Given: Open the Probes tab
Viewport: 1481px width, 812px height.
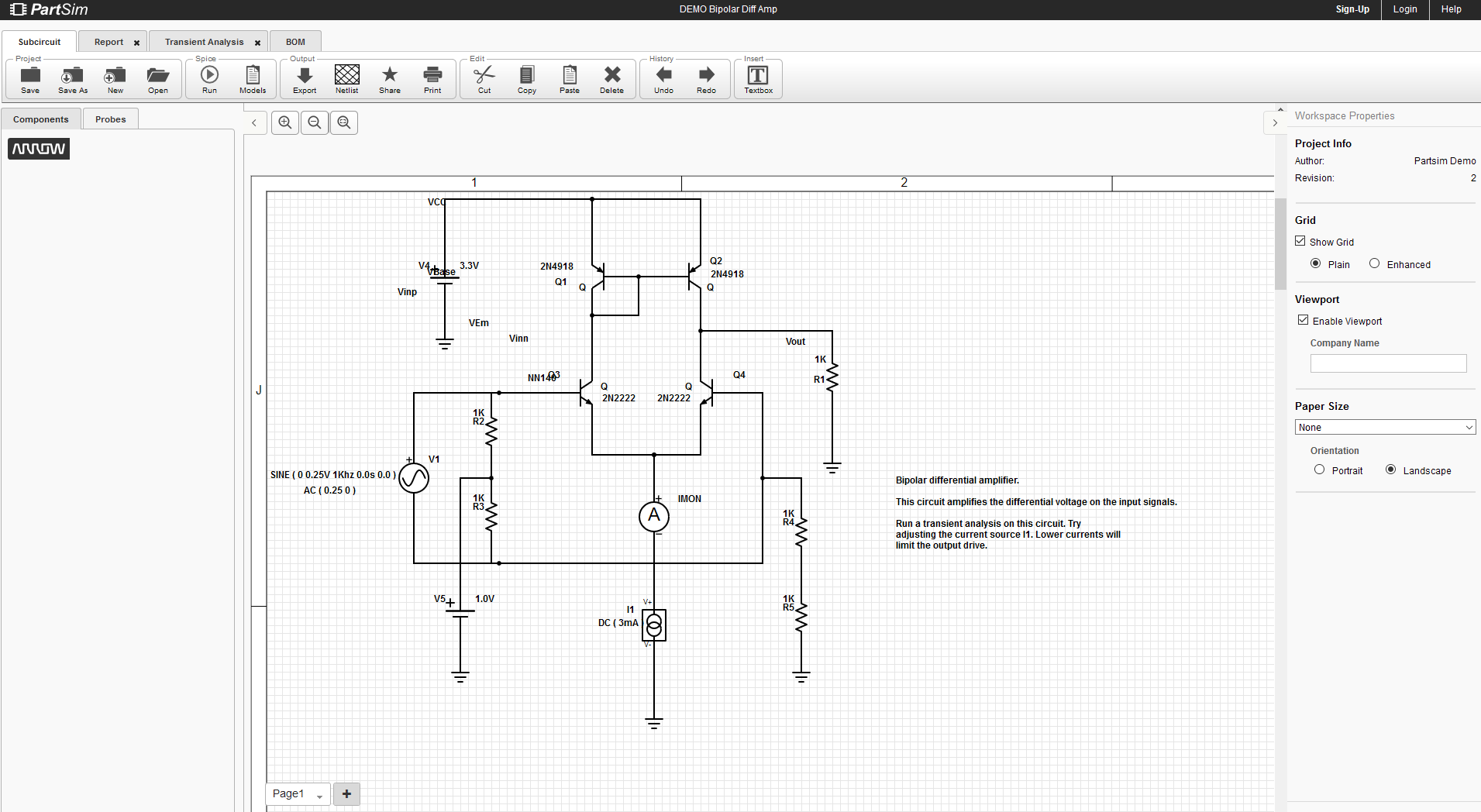Looking at the screenshot, I should 111,119.
